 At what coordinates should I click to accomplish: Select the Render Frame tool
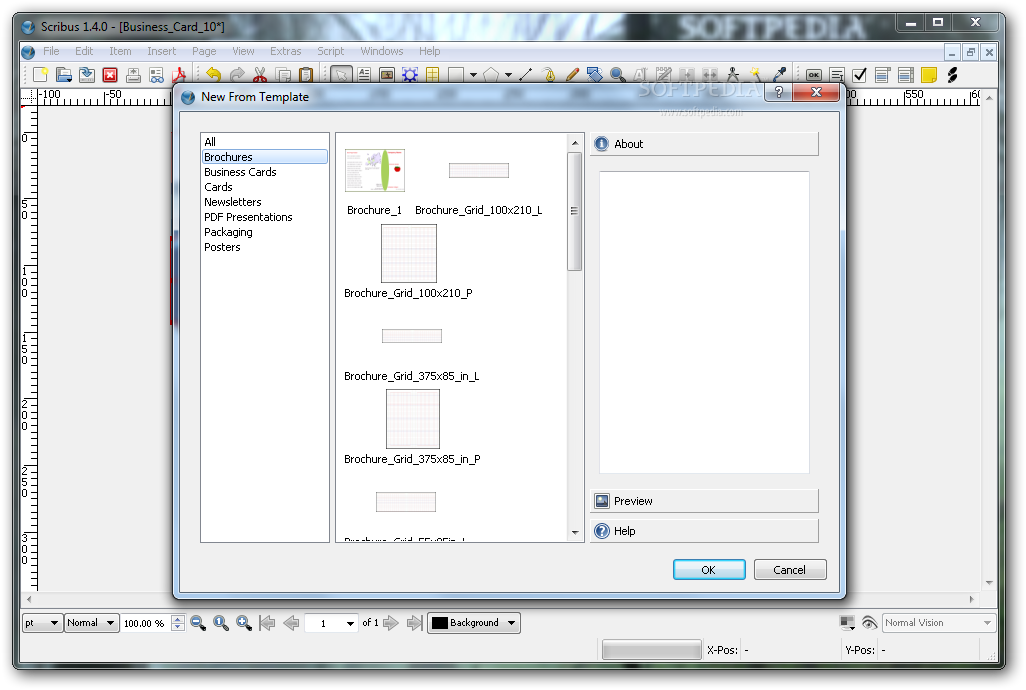point(410,75)
